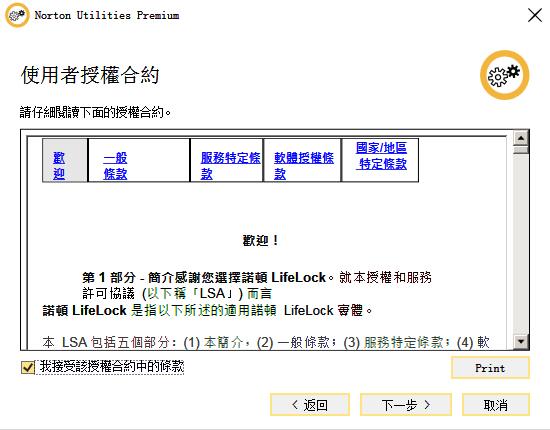Click the scrollbar up arrow
The height and width of the screenshot is (430, 550).
pos(521,138)
